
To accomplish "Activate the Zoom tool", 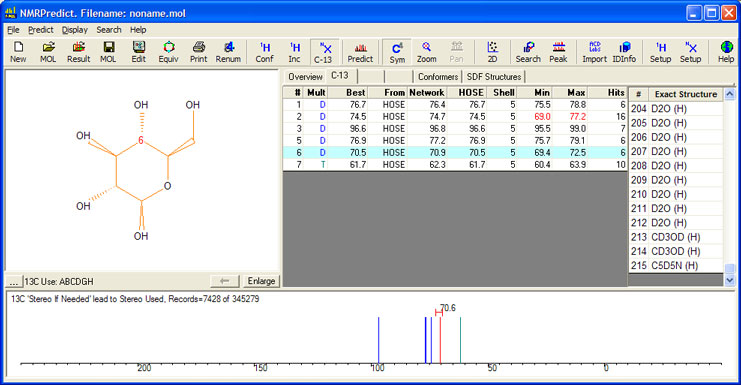I will pos(426,52).
